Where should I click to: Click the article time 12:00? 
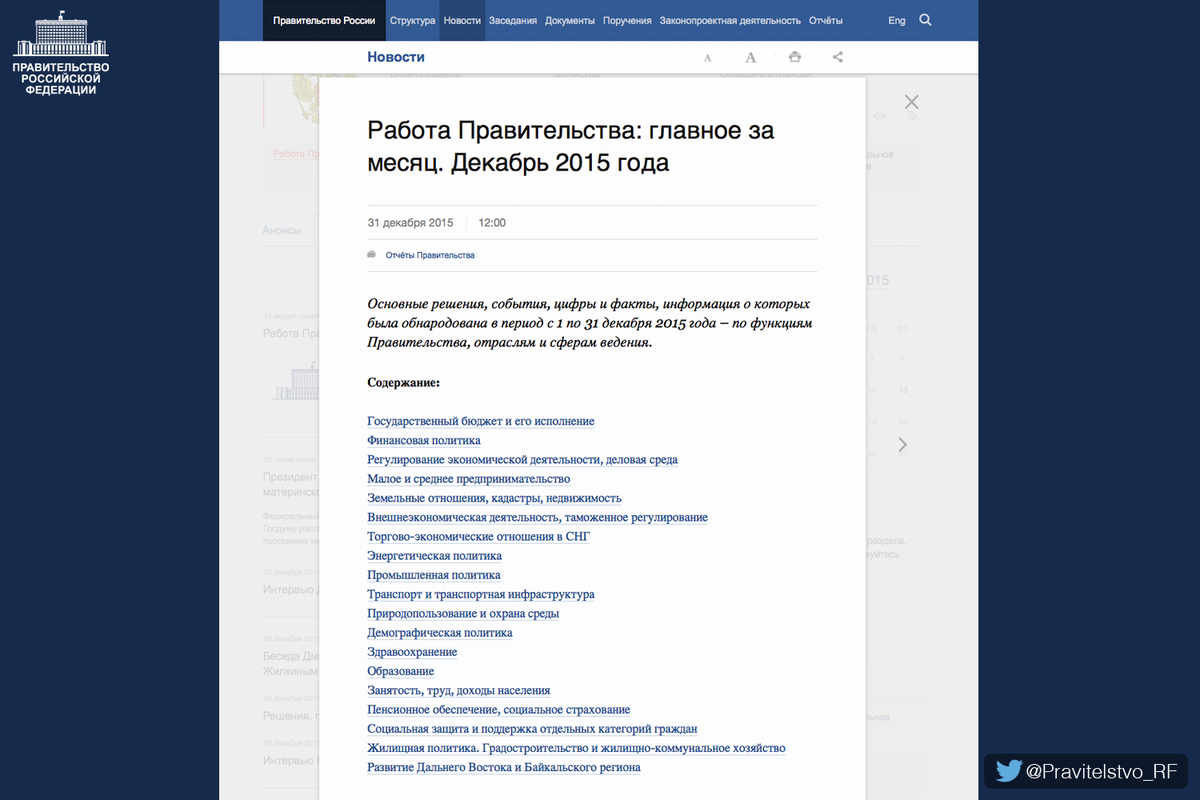(492, 223)
